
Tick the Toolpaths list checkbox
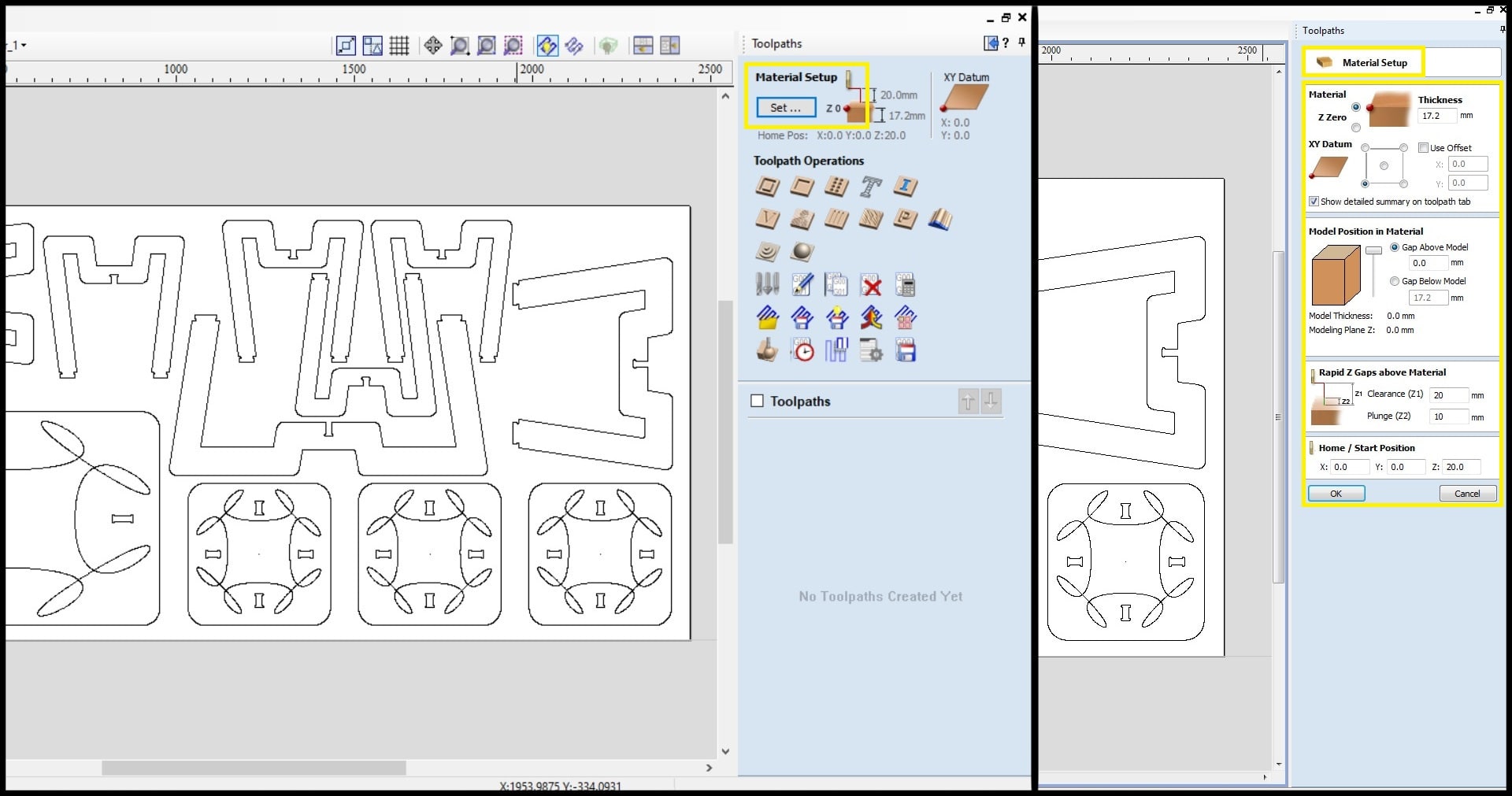(758, 401)
